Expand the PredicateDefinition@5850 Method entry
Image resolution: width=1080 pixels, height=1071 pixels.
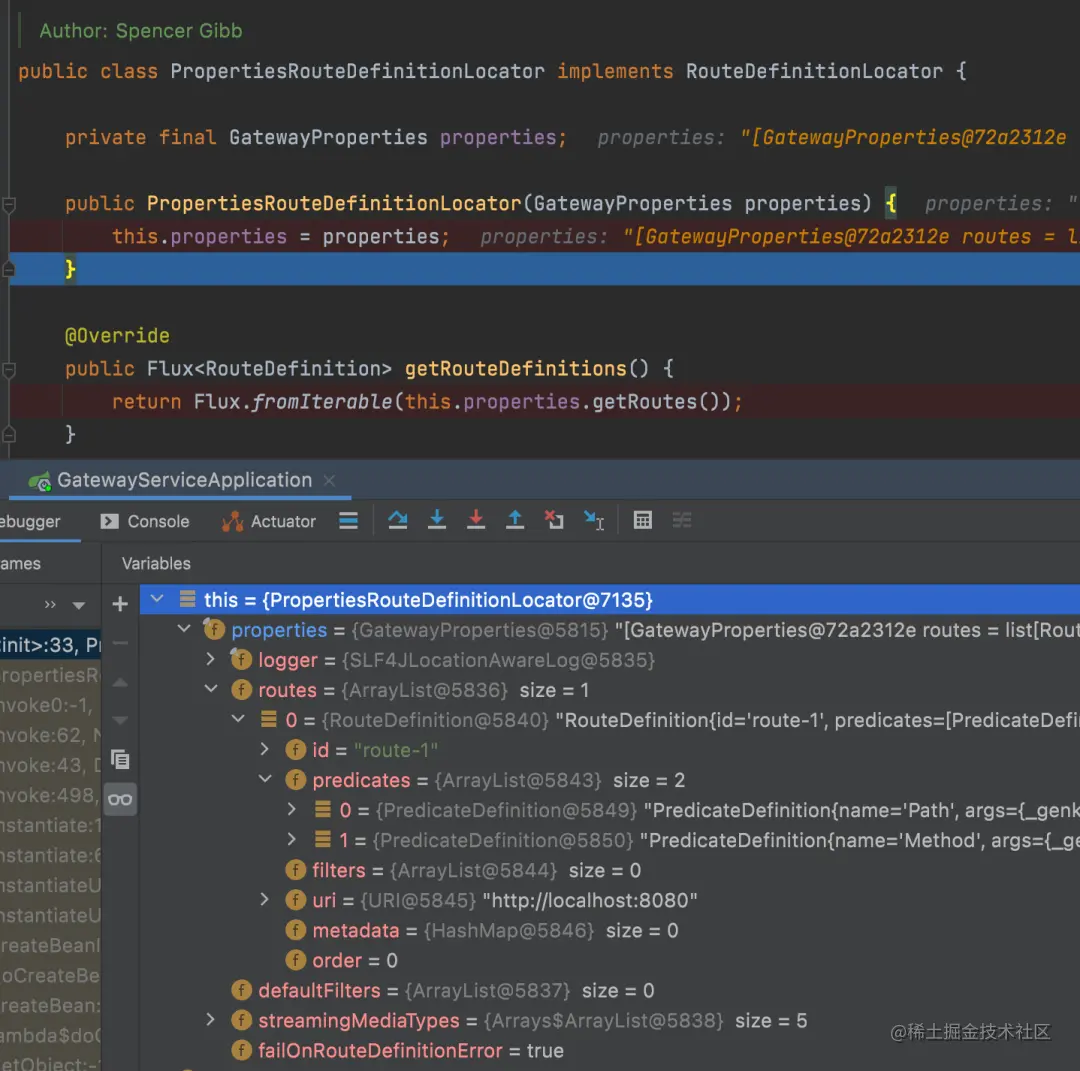[292, 840]
